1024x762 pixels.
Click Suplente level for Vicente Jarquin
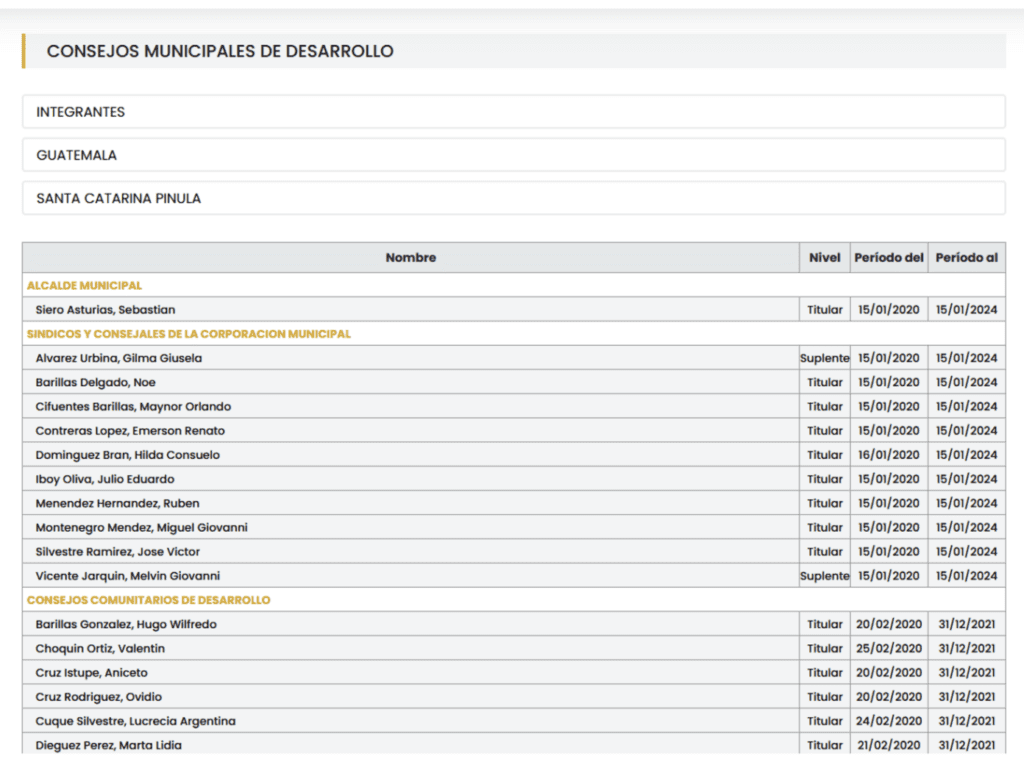pyautogui.click(x=825, y=576)
